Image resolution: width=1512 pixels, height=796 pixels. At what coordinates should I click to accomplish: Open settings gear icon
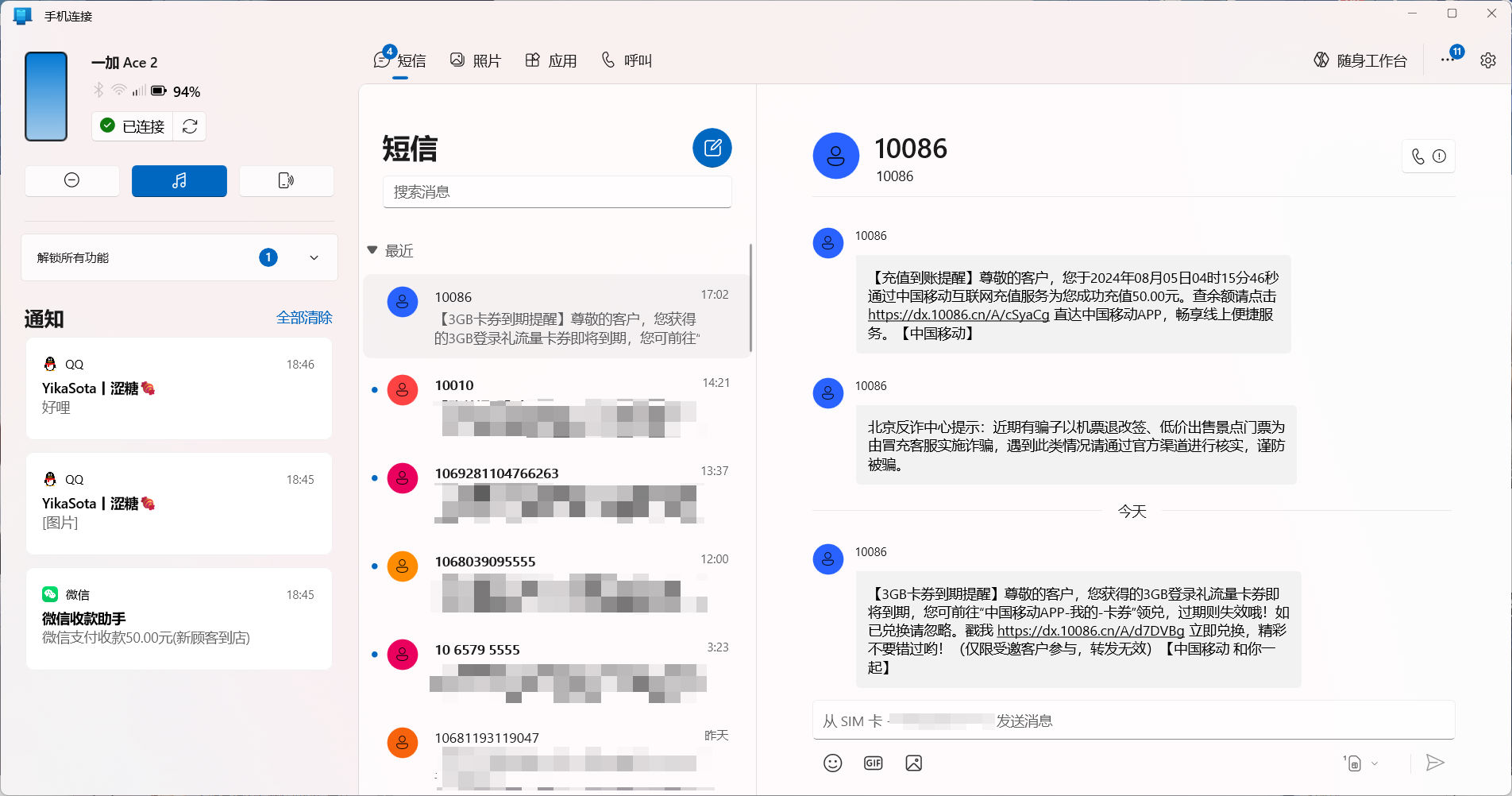pos(1488,60)
